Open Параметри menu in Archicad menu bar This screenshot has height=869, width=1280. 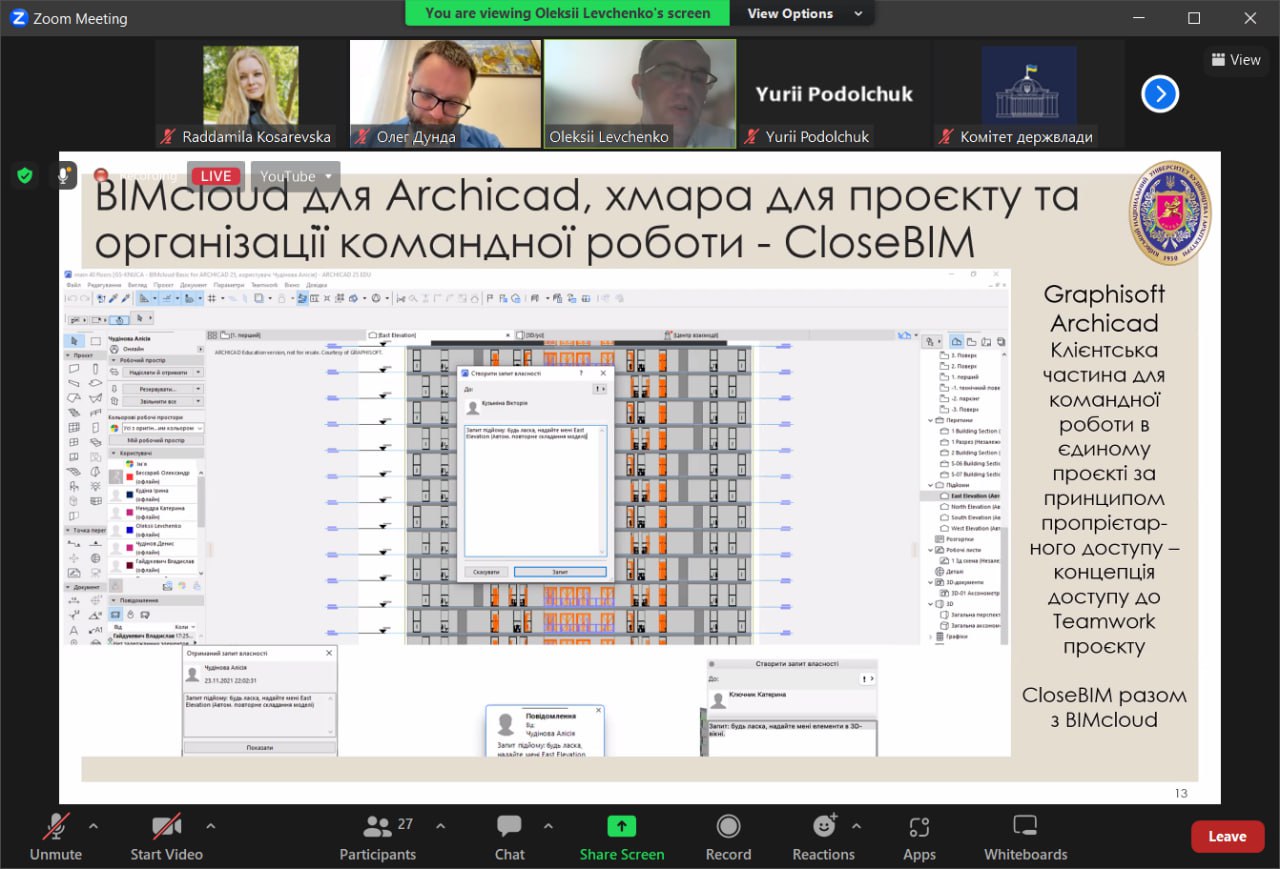click(228, 285)
